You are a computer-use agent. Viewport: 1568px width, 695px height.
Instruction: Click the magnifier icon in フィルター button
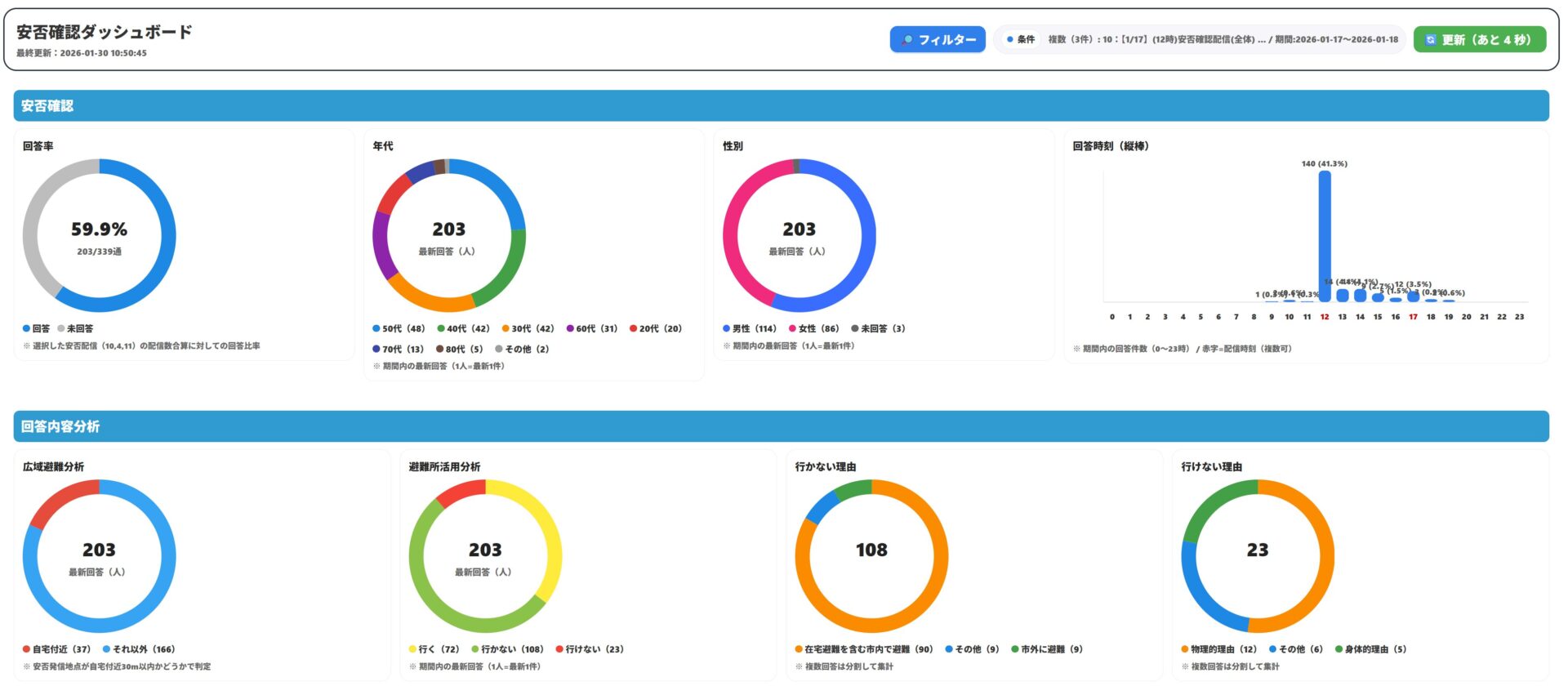coord(907,39)
